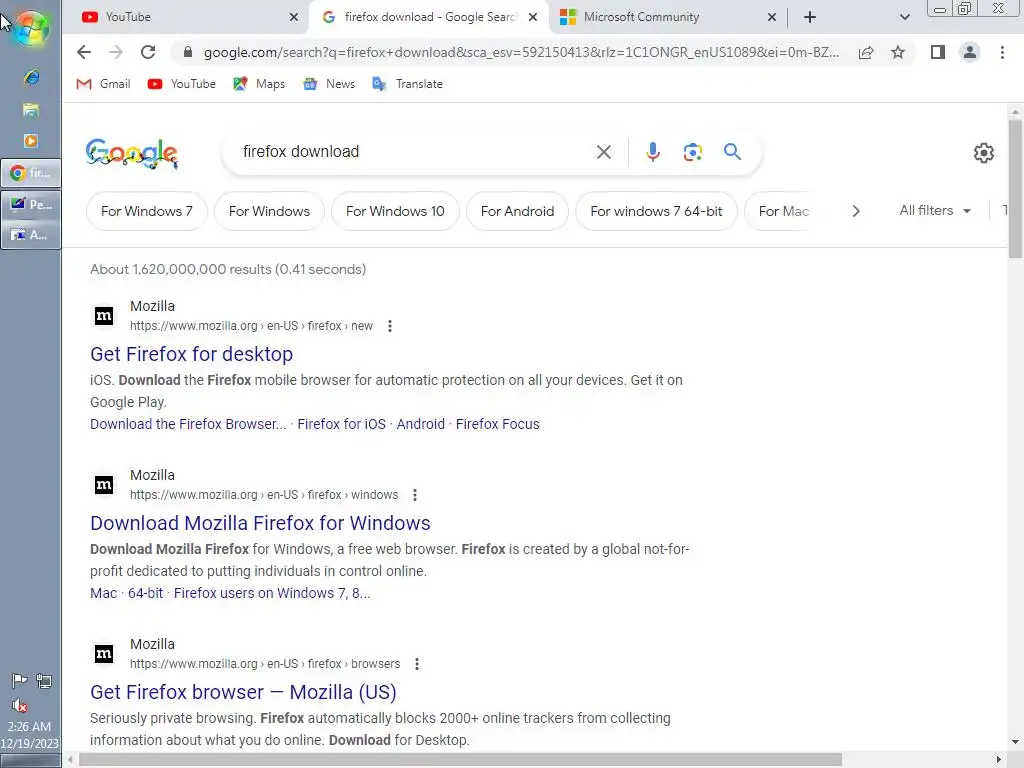The height and width of the screenshot is (768, 1024).
Task: Bookmark this page with the star icon
Action: point(898,52)
